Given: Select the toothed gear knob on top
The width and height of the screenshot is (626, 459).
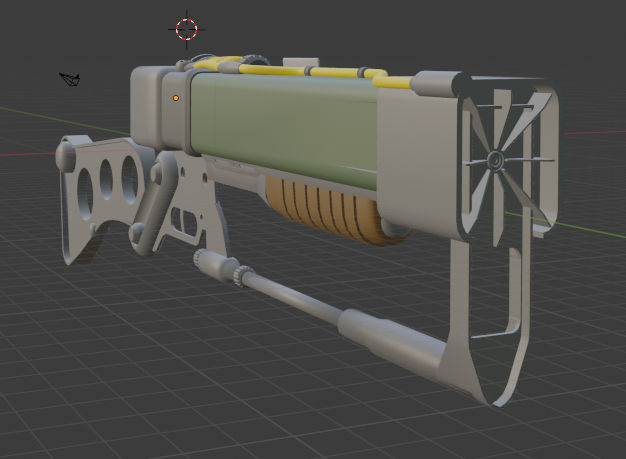Looking at the screenshot, I should (257, 59).
